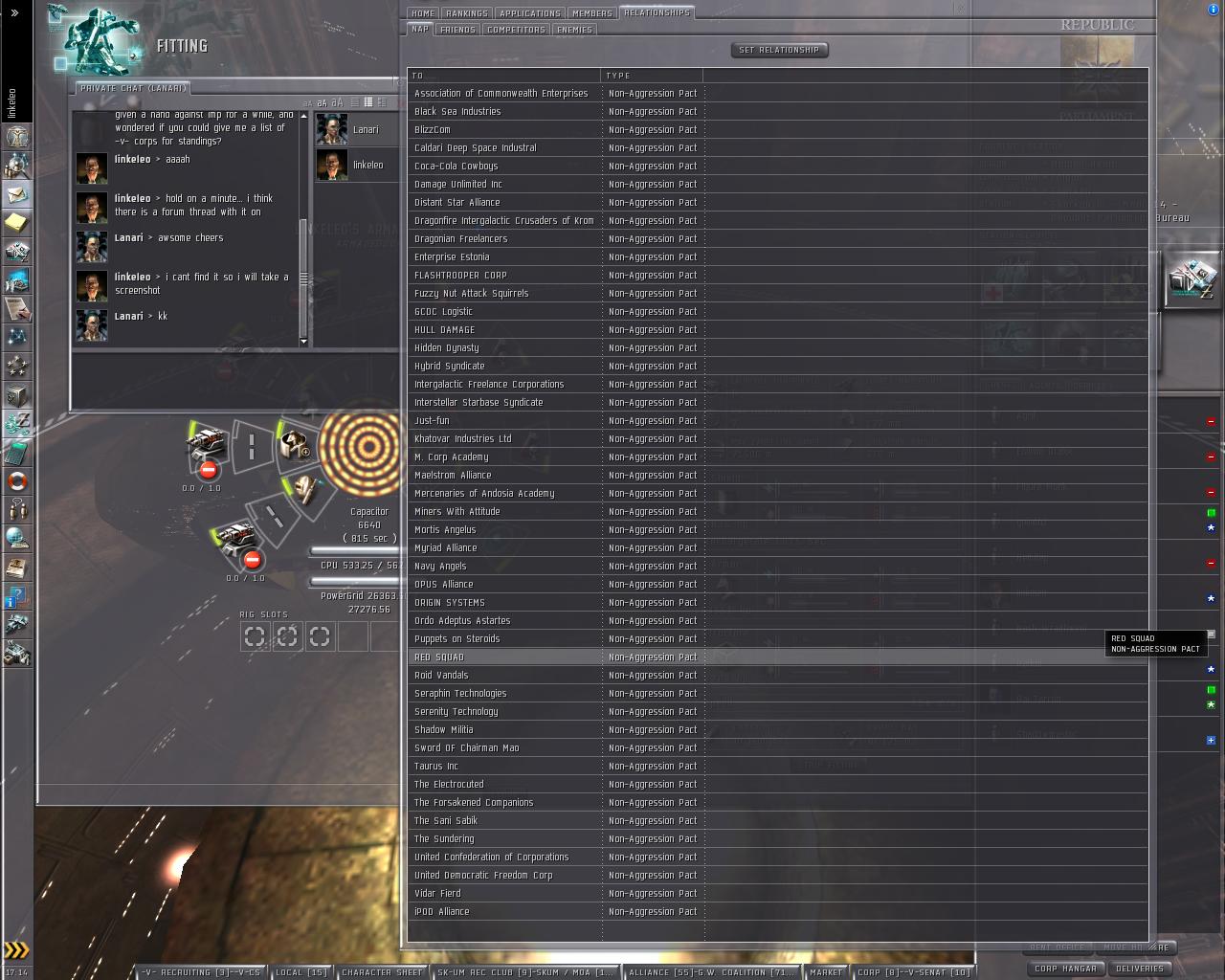Open the journal hand-writing icon
The image size is (1225, 980).
[x=17, y=309]
